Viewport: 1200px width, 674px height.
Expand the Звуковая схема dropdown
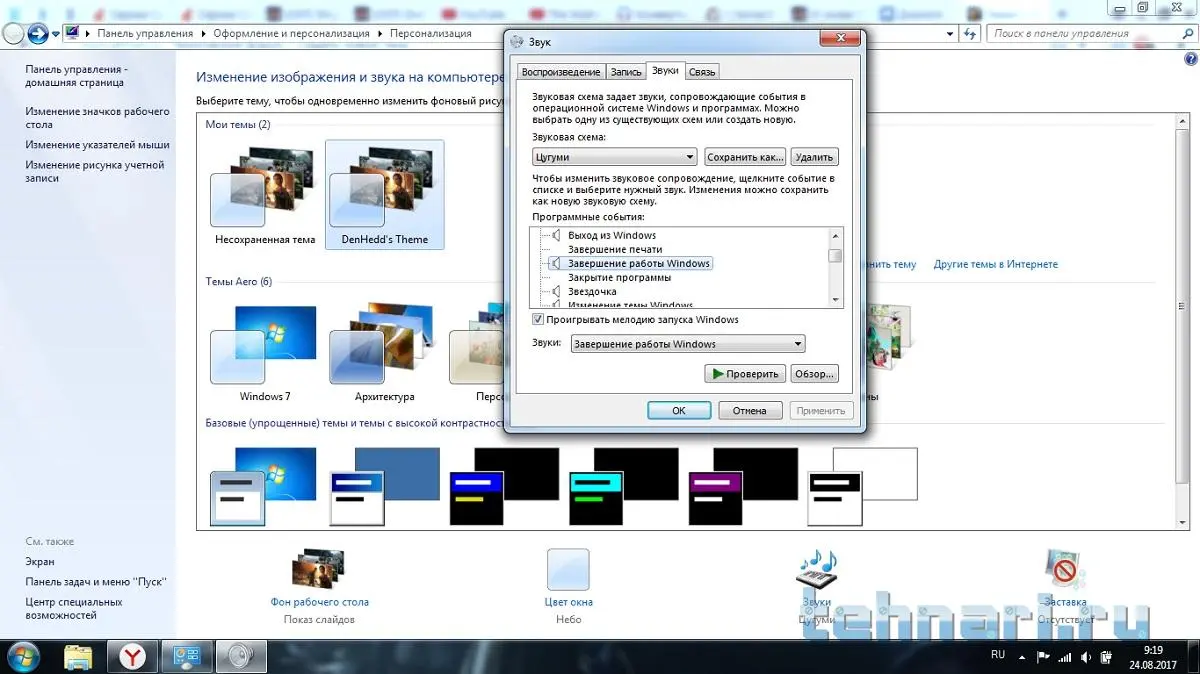615,157
